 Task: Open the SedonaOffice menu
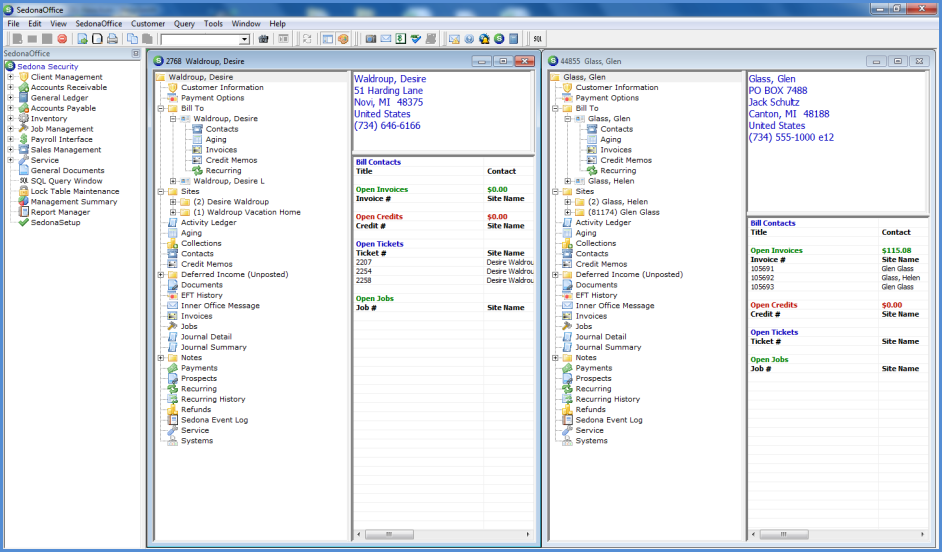coord(99,23)
